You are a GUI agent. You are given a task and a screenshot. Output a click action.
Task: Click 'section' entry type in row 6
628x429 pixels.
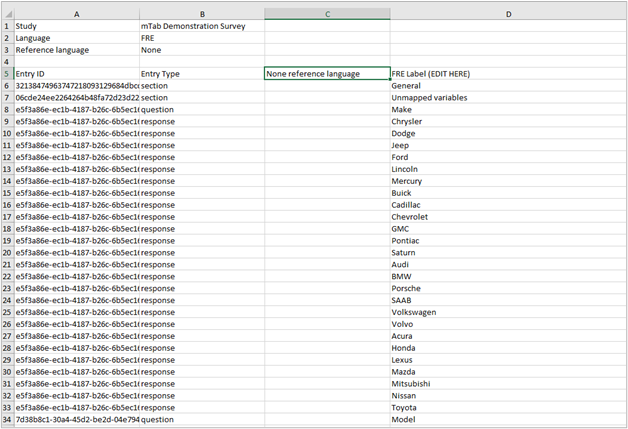point(202,86)
